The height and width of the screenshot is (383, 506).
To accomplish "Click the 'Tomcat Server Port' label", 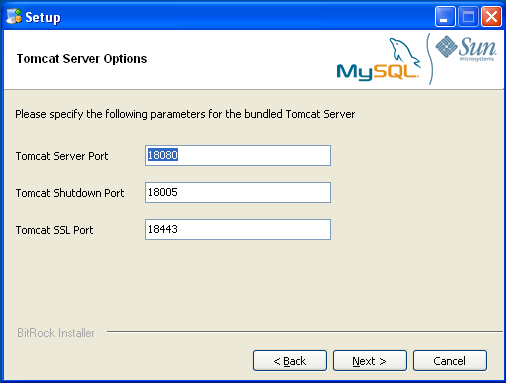I will [x=62, y=156].
